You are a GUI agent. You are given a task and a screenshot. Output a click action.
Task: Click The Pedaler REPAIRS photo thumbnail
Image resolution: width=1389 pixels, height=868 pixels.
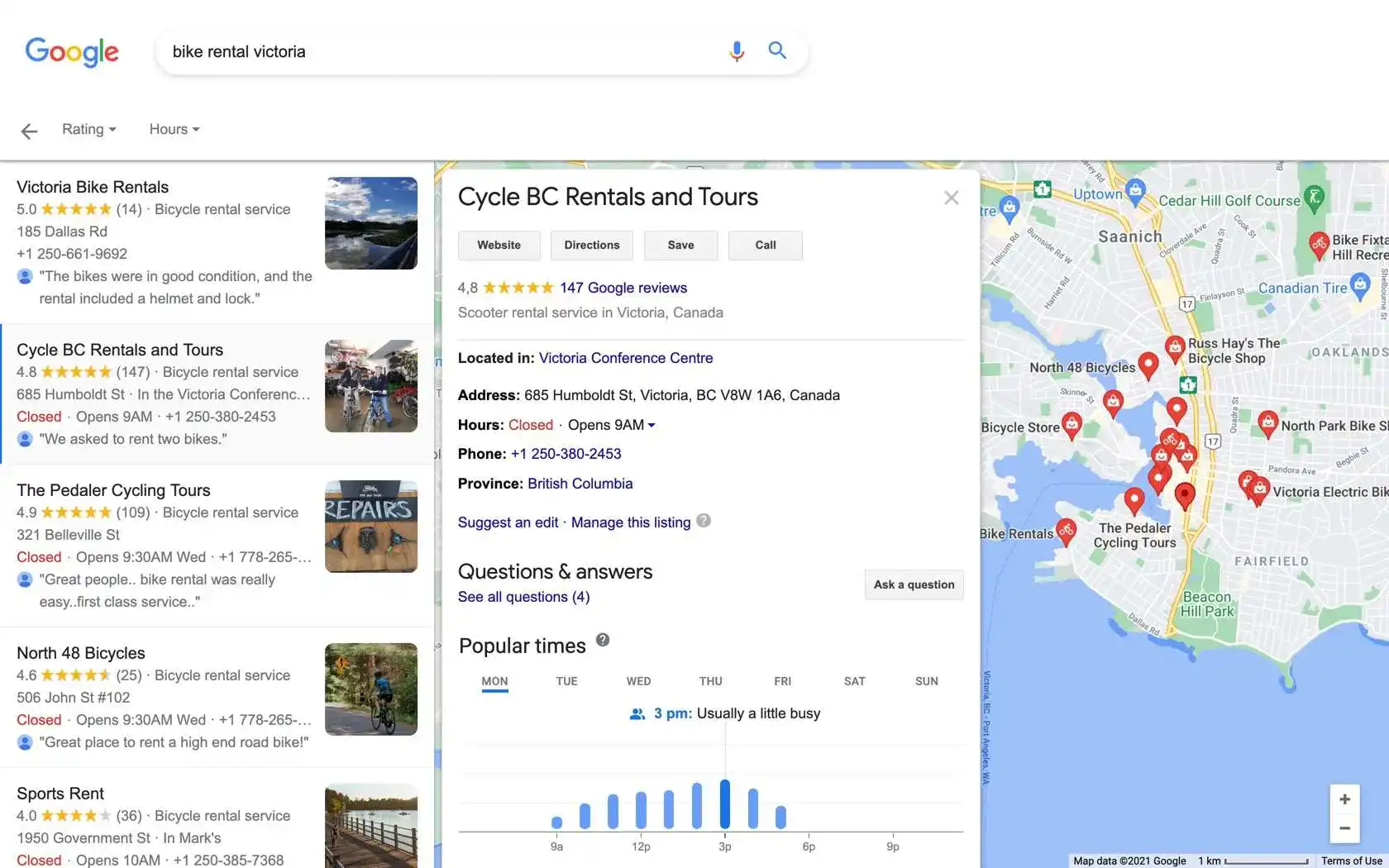(371, 527)
